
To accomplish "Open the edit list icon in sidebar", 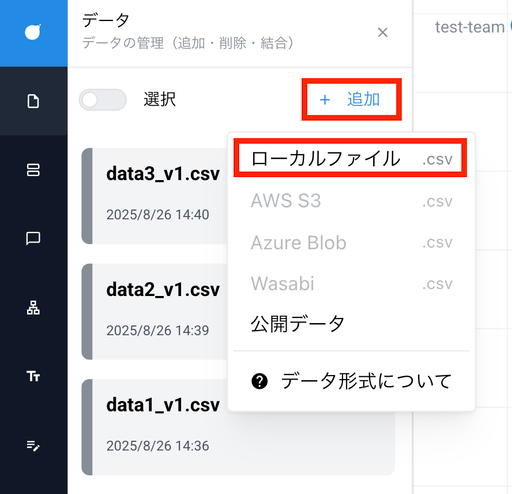I will [x=33, y=445].
